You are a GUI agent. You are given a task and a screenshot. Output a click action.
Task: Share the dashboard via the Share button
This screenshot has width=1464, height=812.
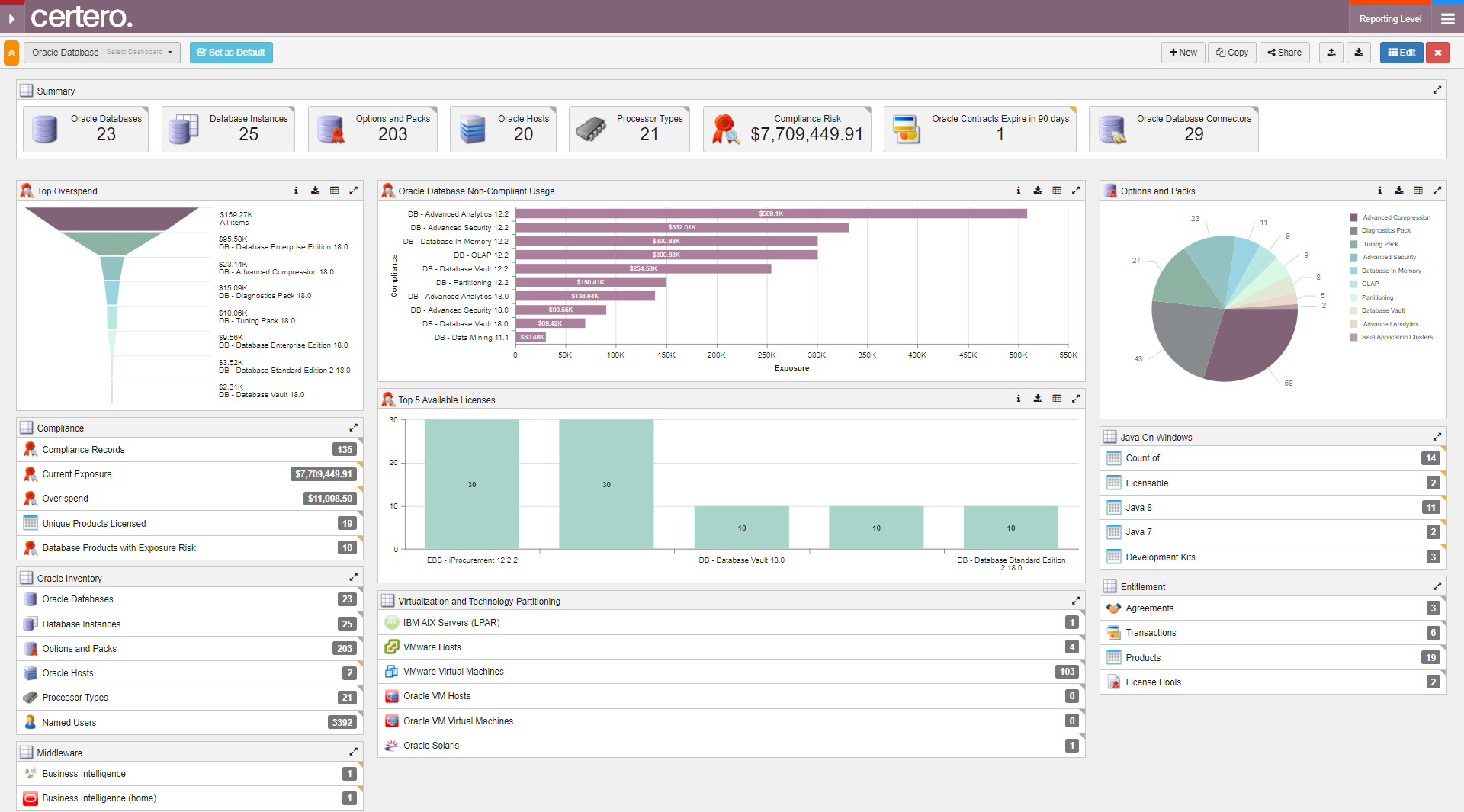[x=1284, y=53]
